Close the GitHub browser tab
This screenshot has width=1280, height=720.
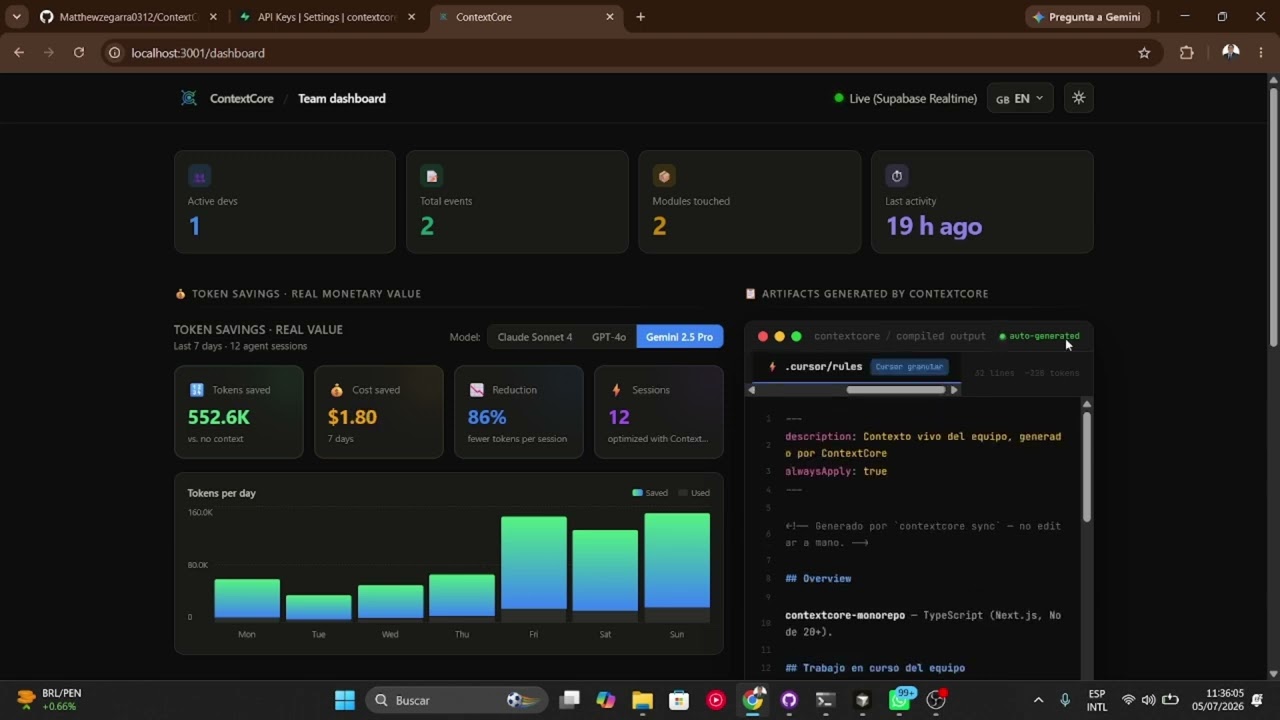coord(213,17)
